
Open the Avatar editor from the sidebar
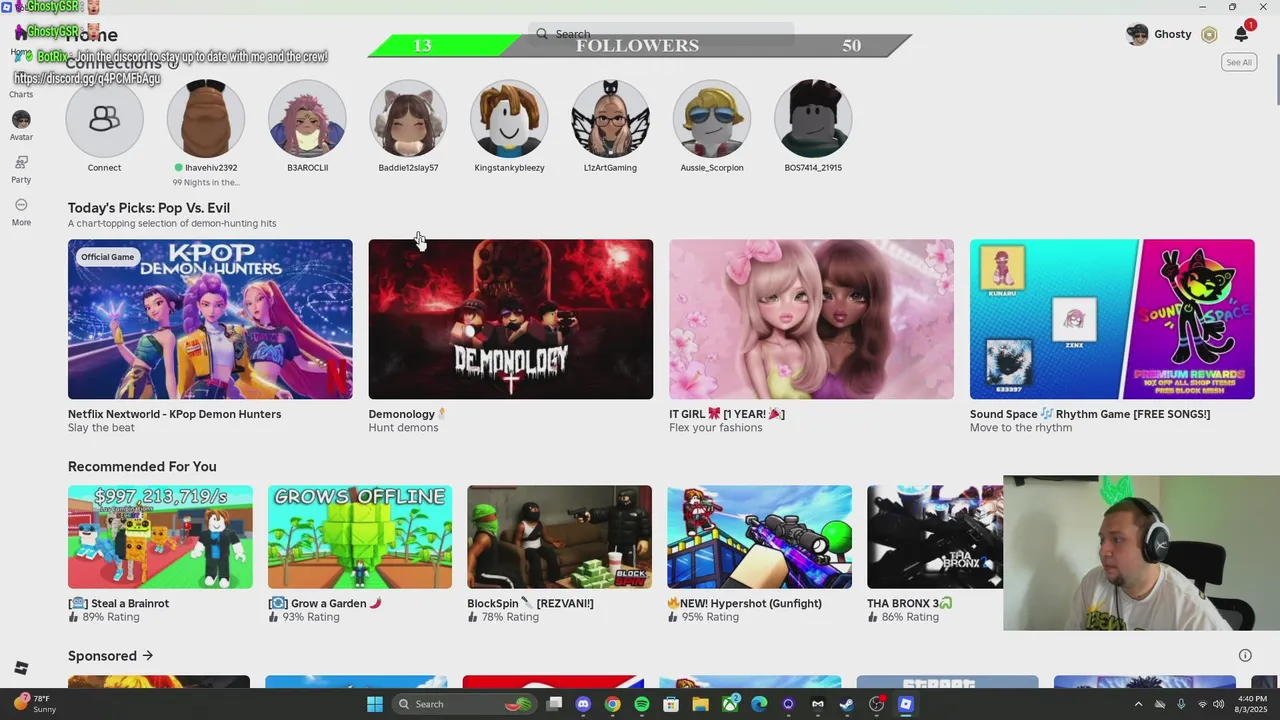coord(21,126)
